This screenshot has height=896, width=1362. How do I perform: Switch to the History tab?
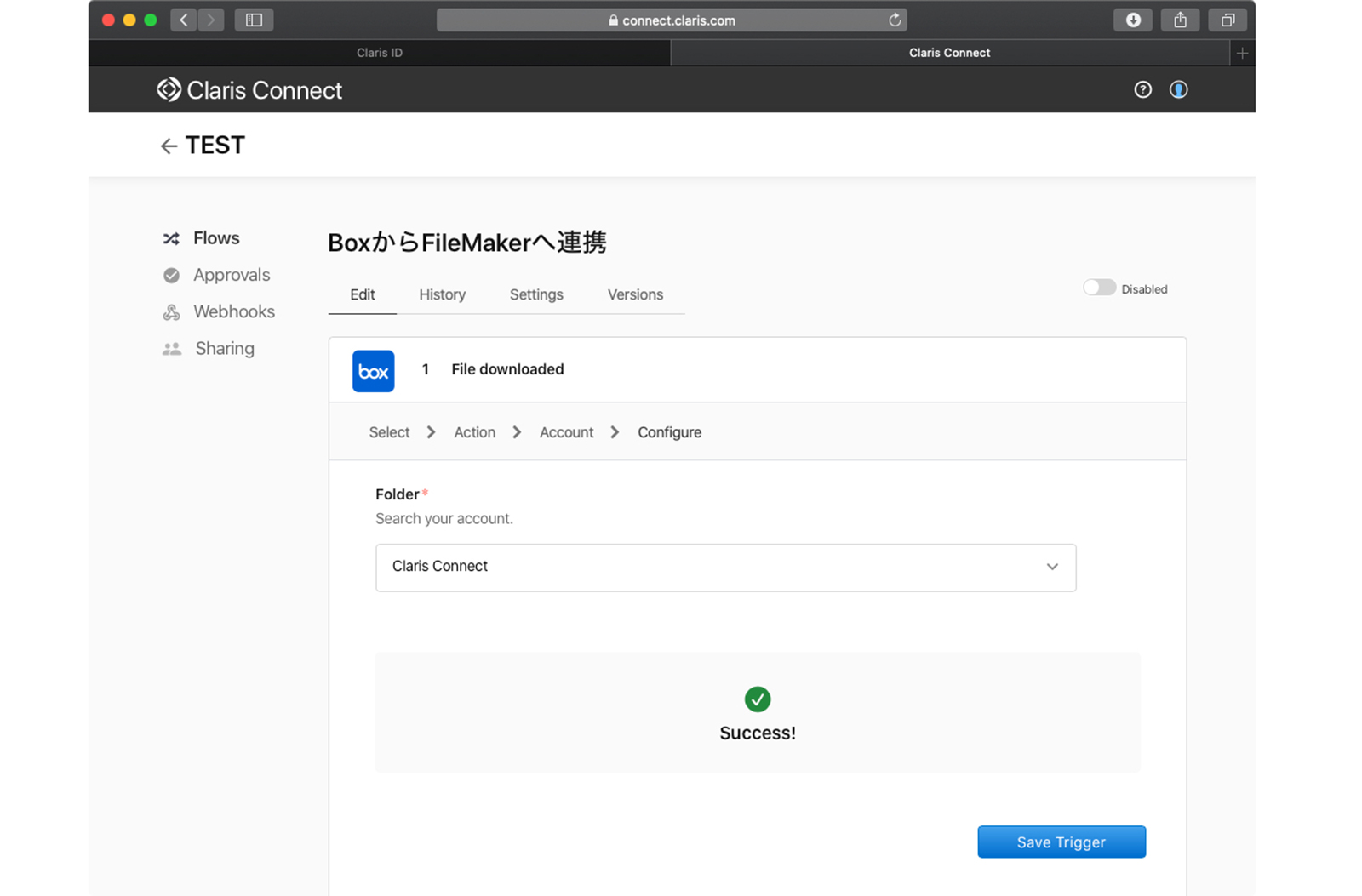[x=442, y=294]
